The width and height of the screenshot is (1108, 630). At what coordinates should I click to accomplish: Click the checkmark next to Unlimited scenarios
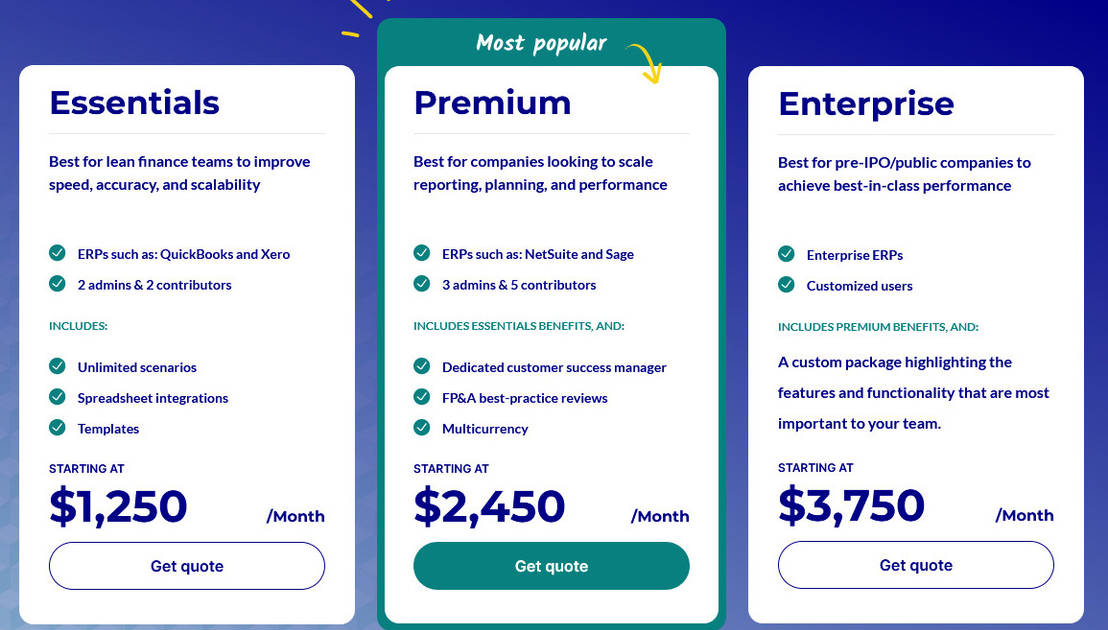pyautogui.click(x=57, y=367)
